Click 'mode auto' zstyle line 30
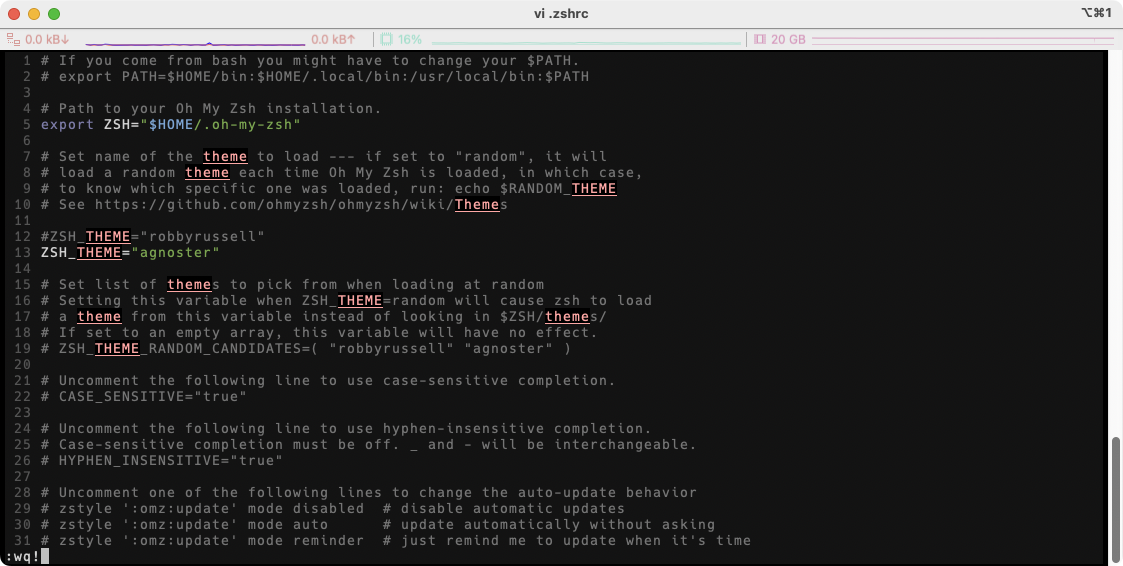Viewport: 1123px width, 566px height. click(288, 525)
